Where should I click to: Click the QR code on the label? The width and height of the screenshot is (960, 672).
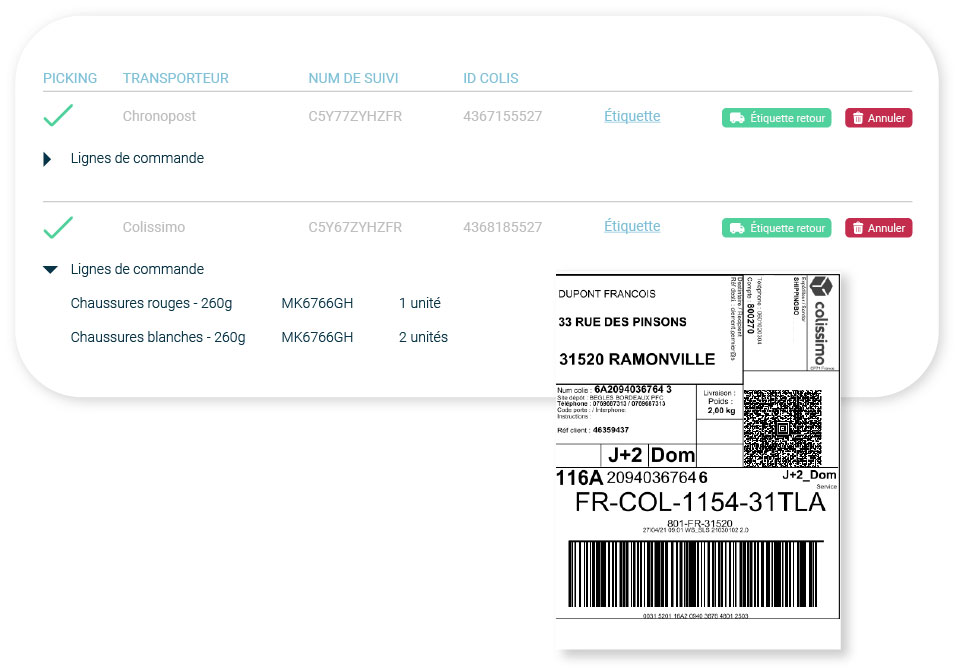coord(782,428)
